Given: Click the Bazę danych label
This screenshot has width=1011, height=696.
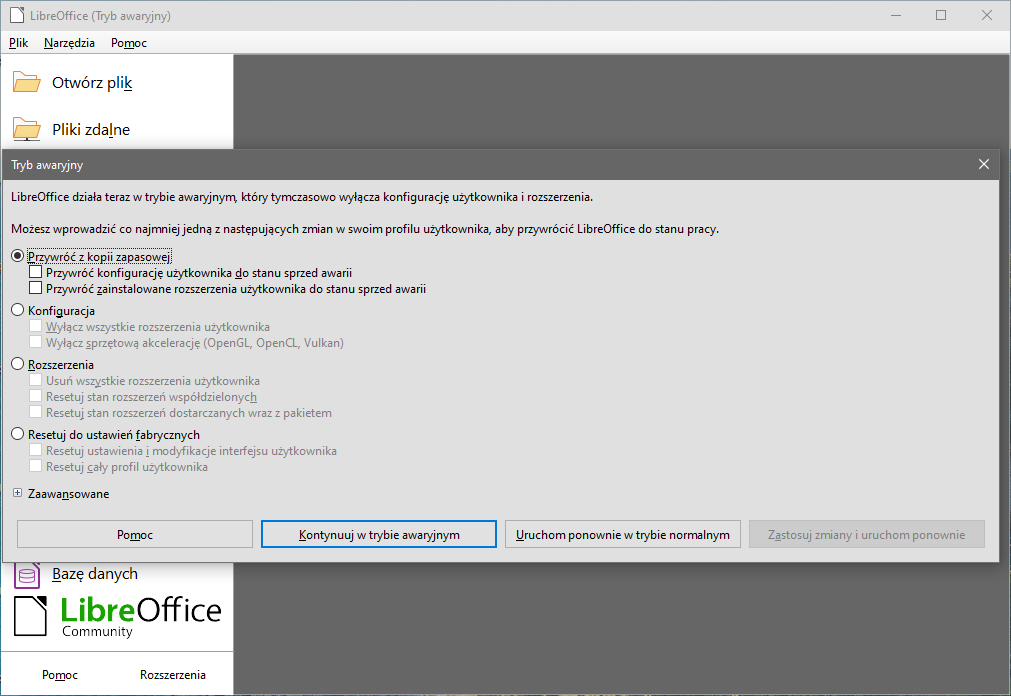Looking at the screenshot, I should click(95, 573).
